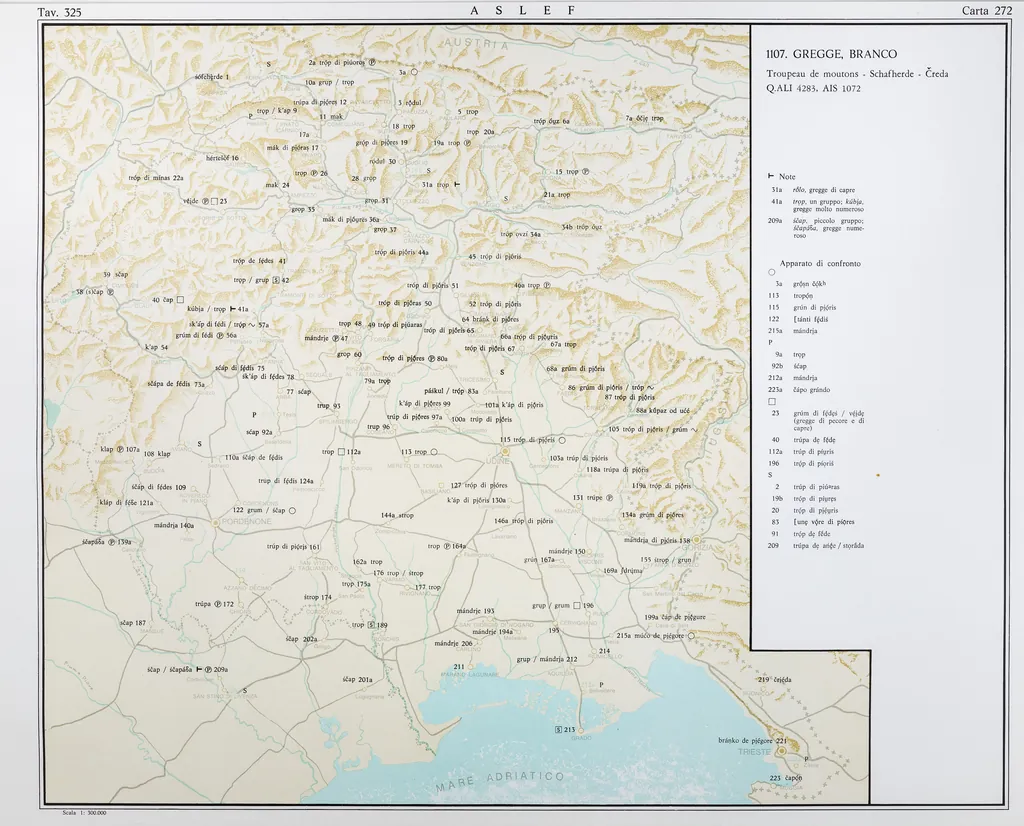
Task: Click the title 1107. GREGGE, BRANCO
Action: [831, 54]
